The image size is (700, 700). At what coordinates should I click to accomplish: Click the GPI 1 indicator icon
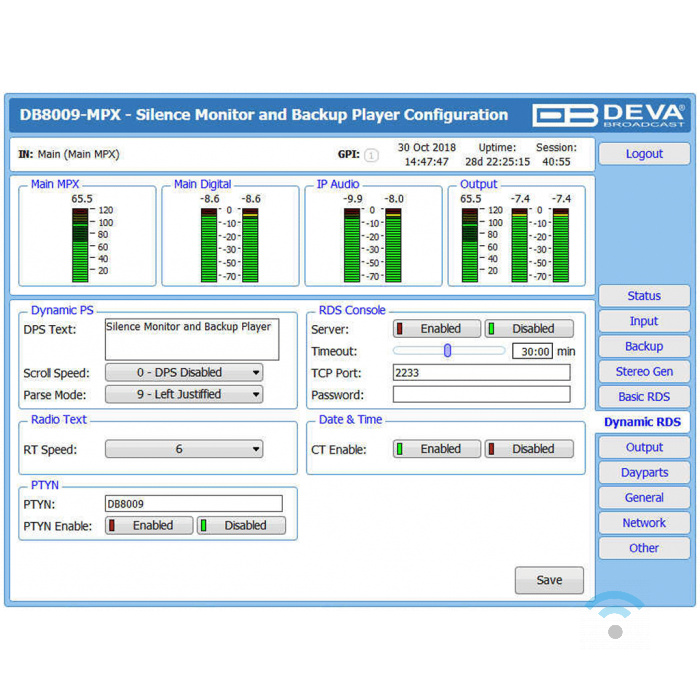371,155
